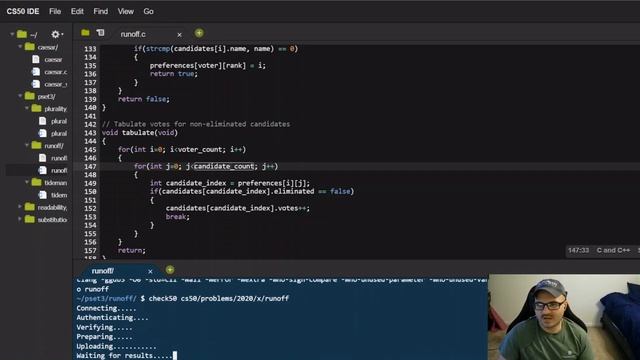Open the file tree gear settings menu
The width and height of the screenshot is (640, 360).
coord(56,35)
